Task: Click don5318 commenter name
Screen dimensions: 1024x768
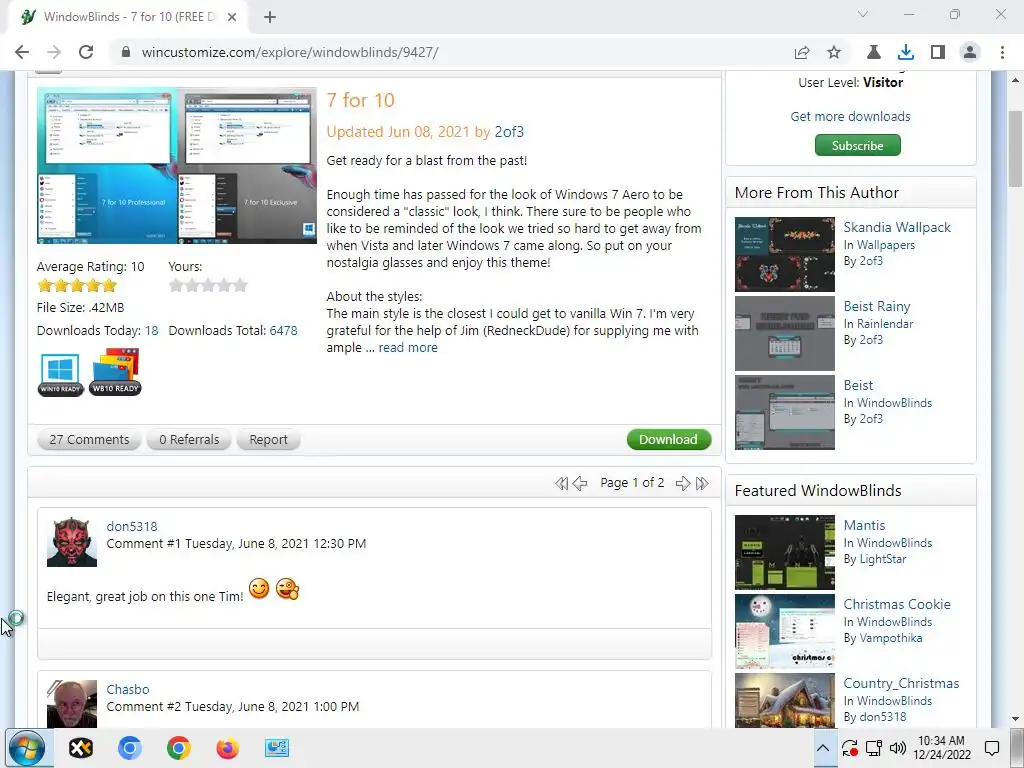Action: coord(131,526)
